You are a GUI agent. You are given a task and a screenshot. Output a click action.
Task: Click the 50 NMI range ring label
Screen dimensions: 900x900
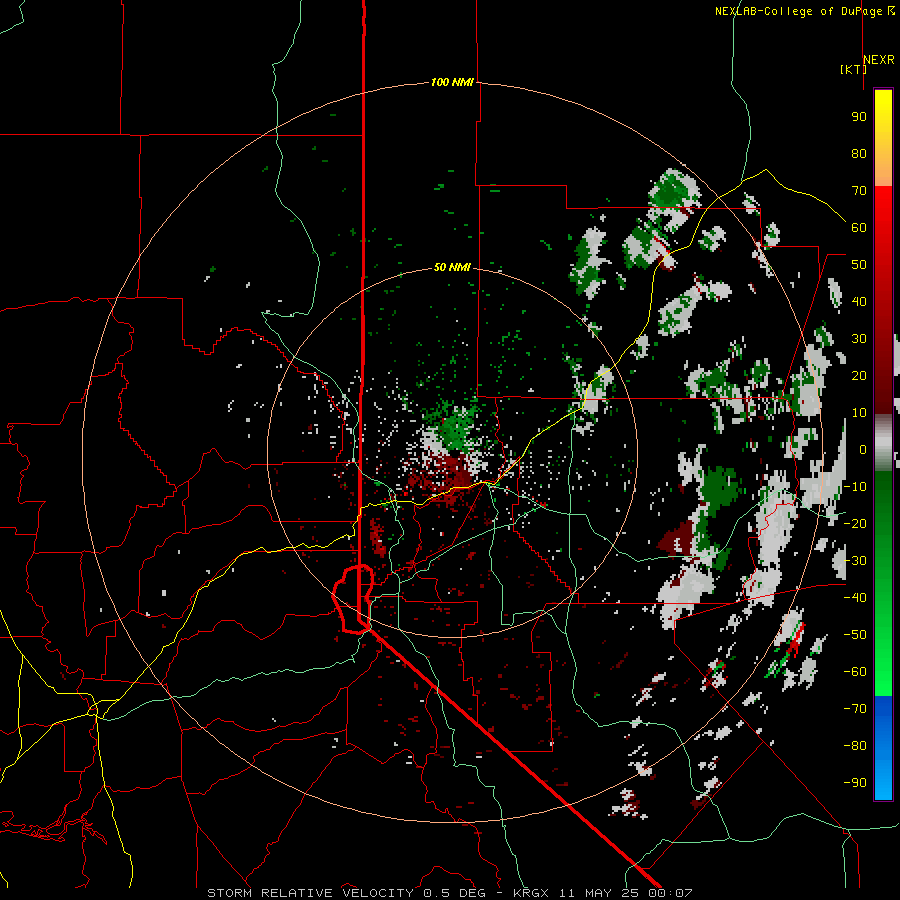coord(452,267)
